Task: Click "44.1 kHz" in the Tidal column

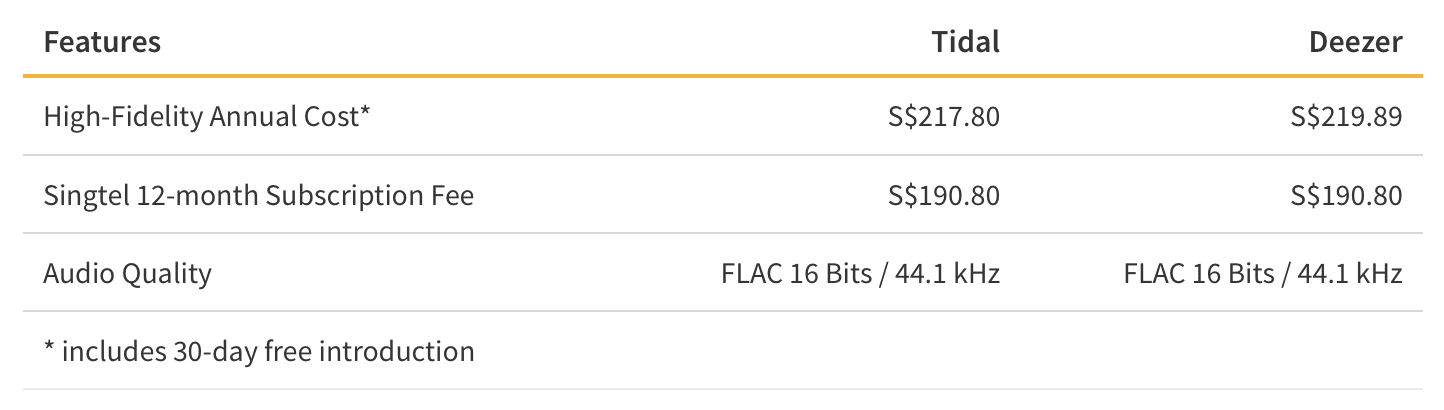Action: tap(947, 273)
